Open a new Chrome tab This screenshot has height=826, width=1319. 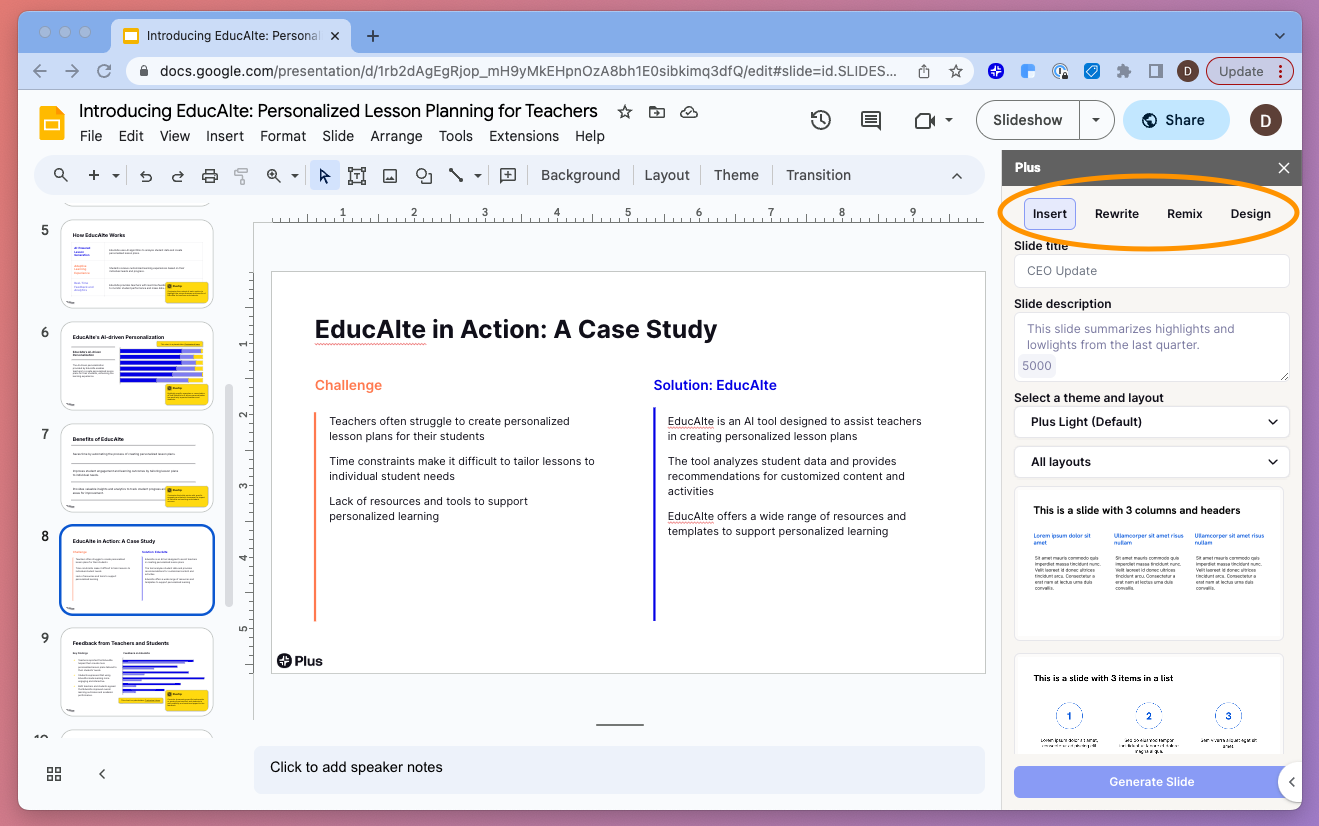click(373, 36)
